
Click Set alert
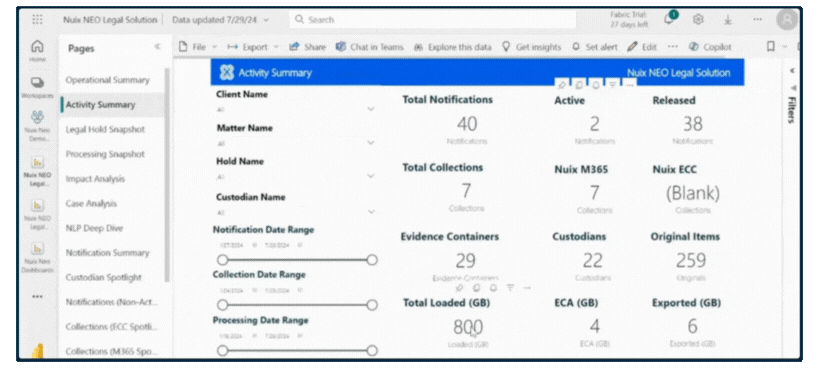pyautogui.click(x=594, y=47)
